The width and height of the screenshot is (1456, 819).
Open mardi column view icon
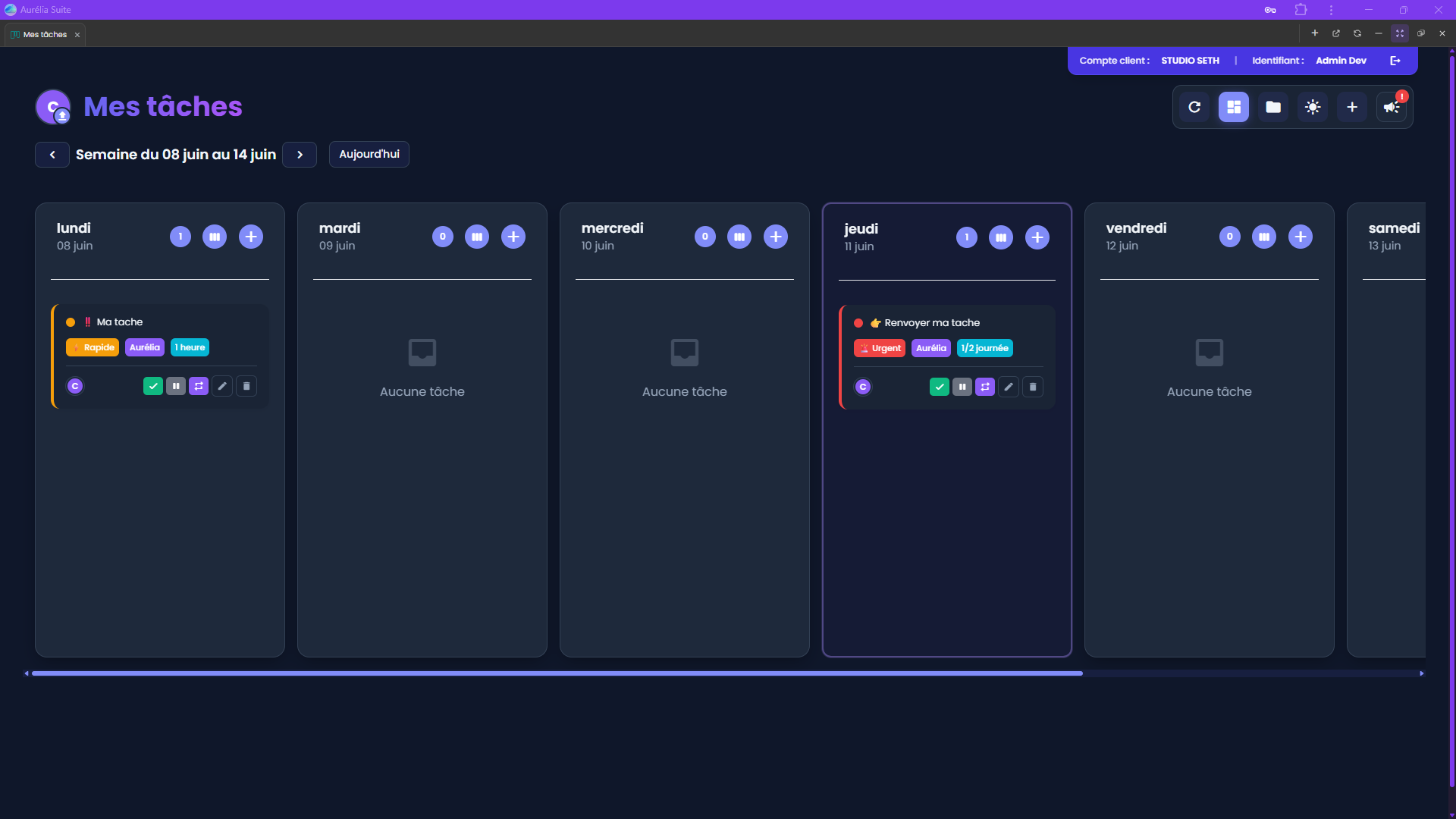click(477, 237)
